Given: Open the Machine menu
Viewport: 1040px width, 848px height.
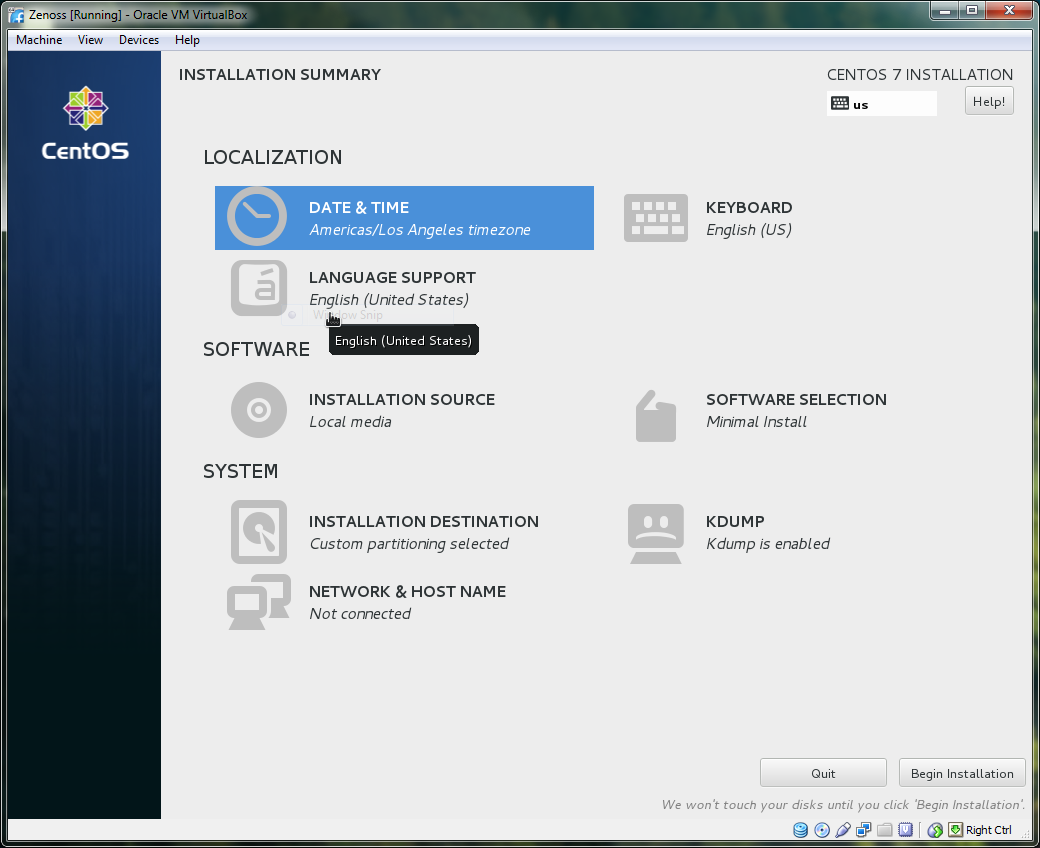Looking at the screenshot, I should (39, 40).
